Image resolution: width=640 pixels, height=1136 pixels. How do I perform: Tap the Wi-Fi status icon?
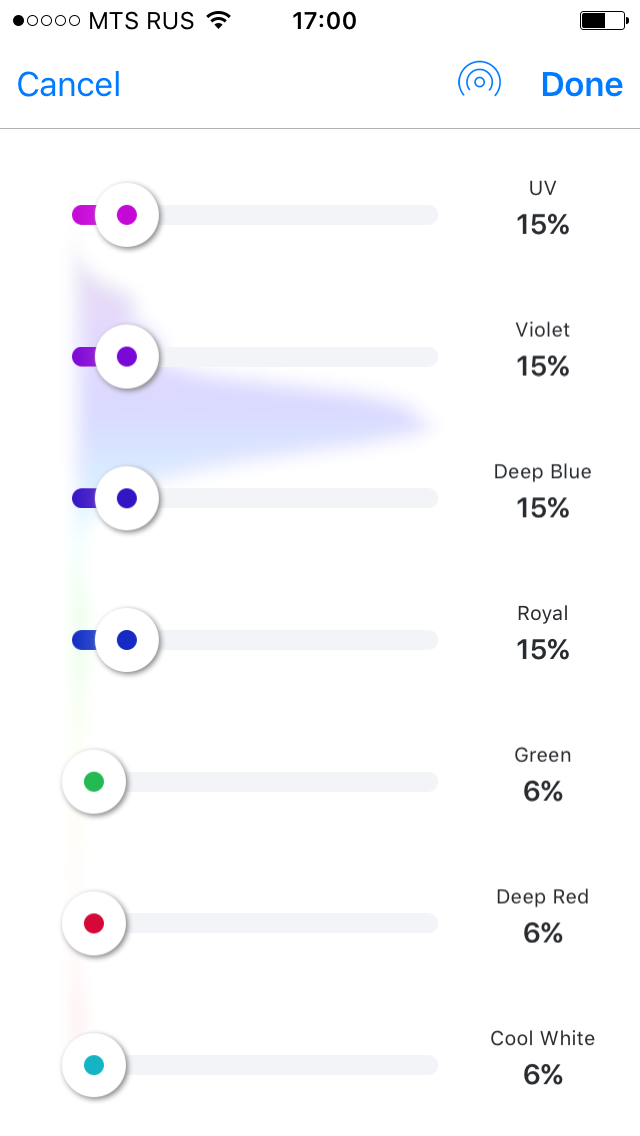[x=217, y=20]
